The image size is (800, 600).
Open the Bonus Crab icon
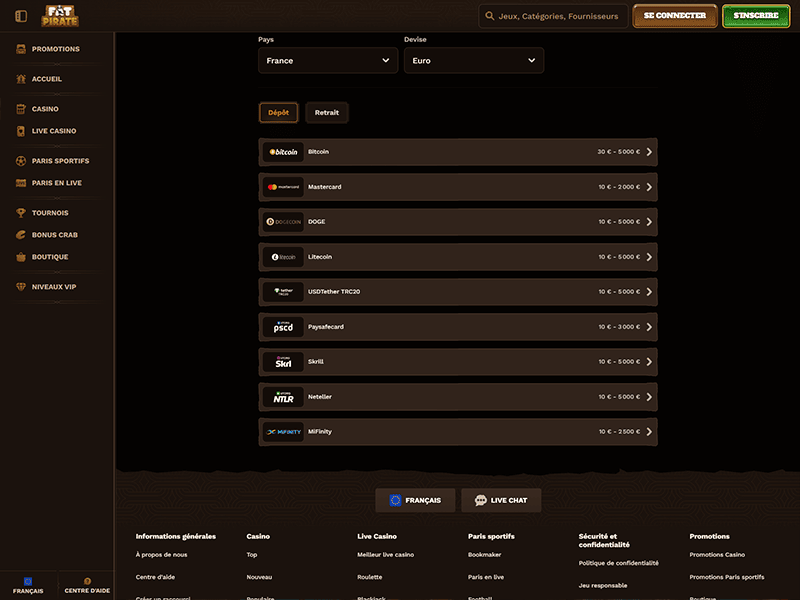click(x=21, y=235)
